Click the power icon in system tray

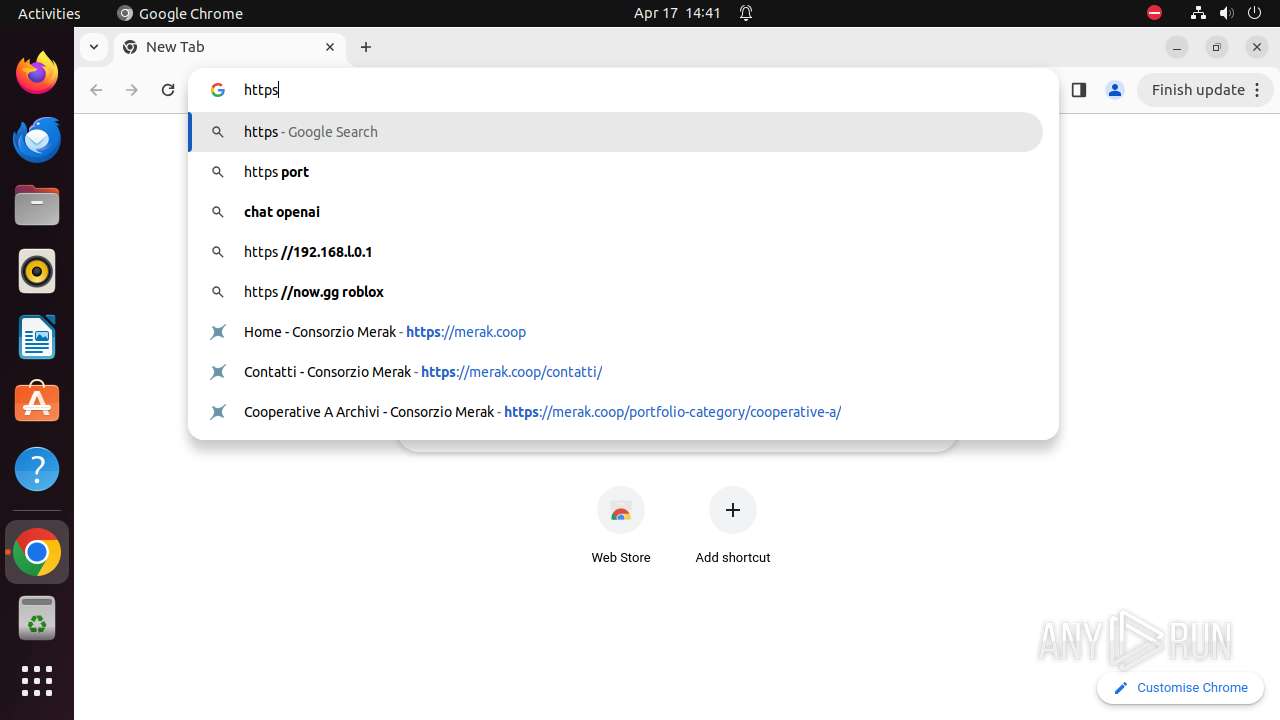pos(1254,13)
